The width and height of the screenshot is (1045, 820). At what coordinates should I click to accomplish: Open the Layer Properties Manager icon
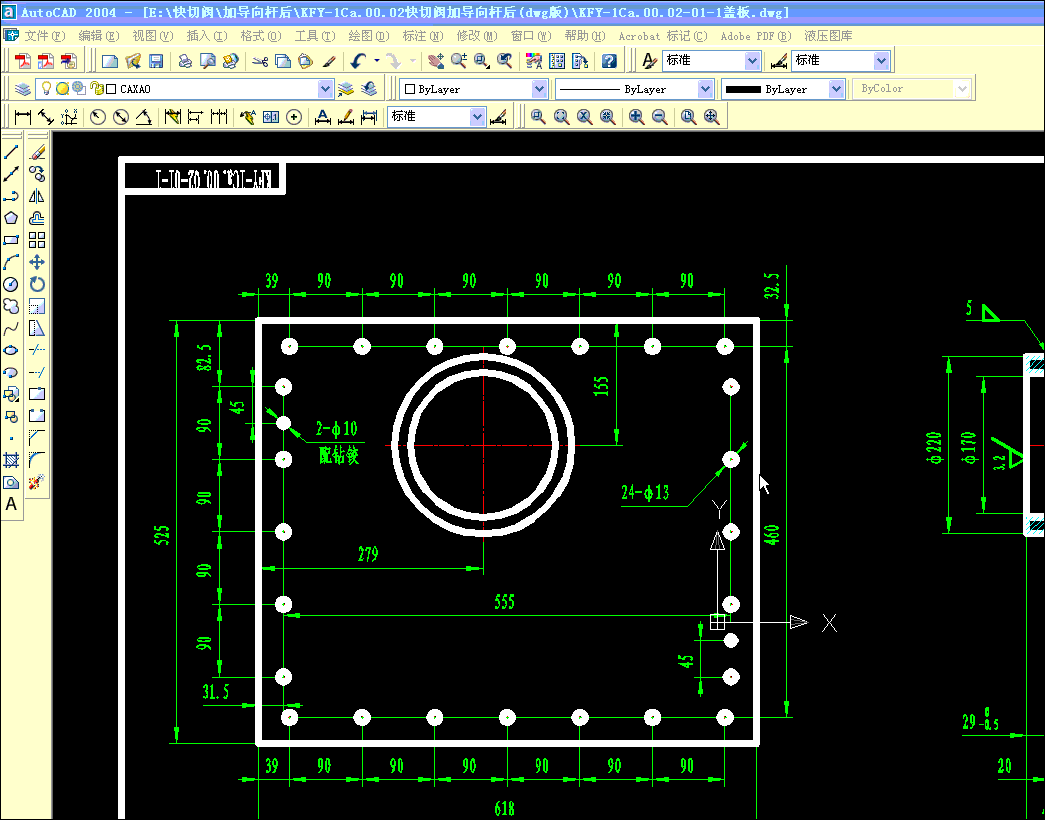pyautogui.click(x=23, y=89)
